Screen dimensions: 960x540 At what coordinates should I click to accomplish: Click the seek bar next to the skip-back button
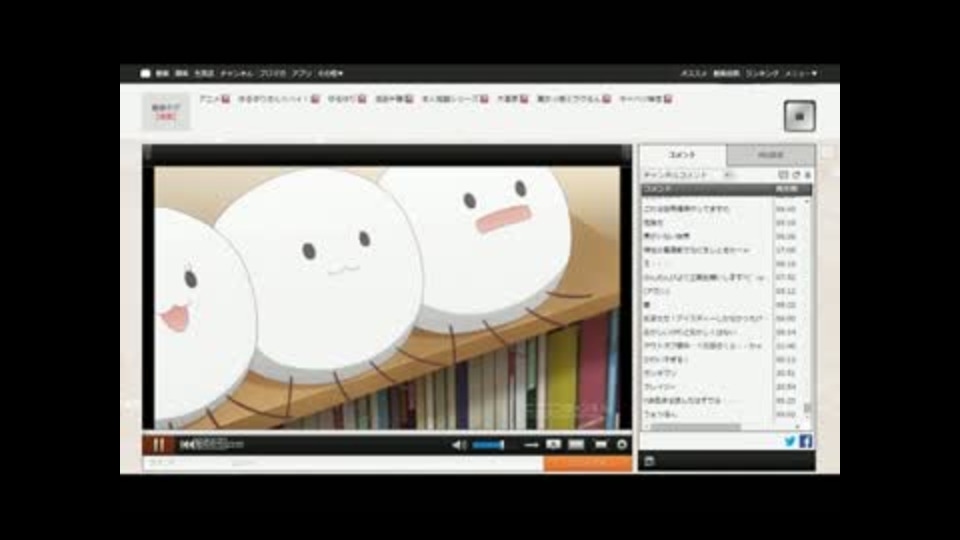tap(220, 444)
